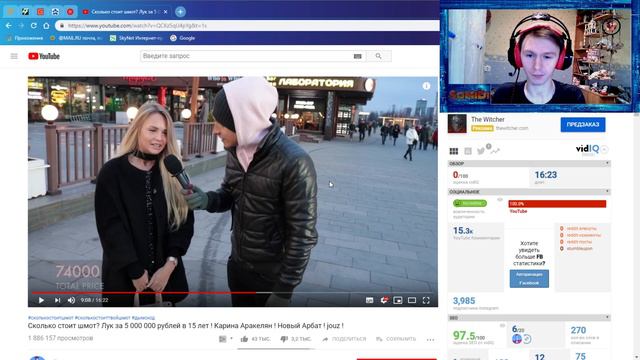Open a new browser tab
The width and height of the screenshot is (640, 360).
180,11
